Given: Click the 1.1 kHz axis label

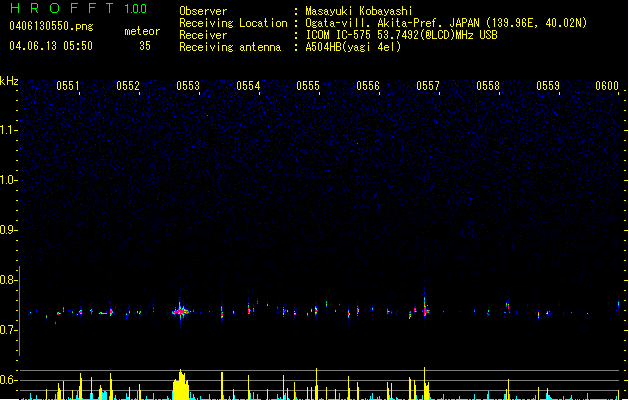Looking at the screenshot, I should click(8, 130).
